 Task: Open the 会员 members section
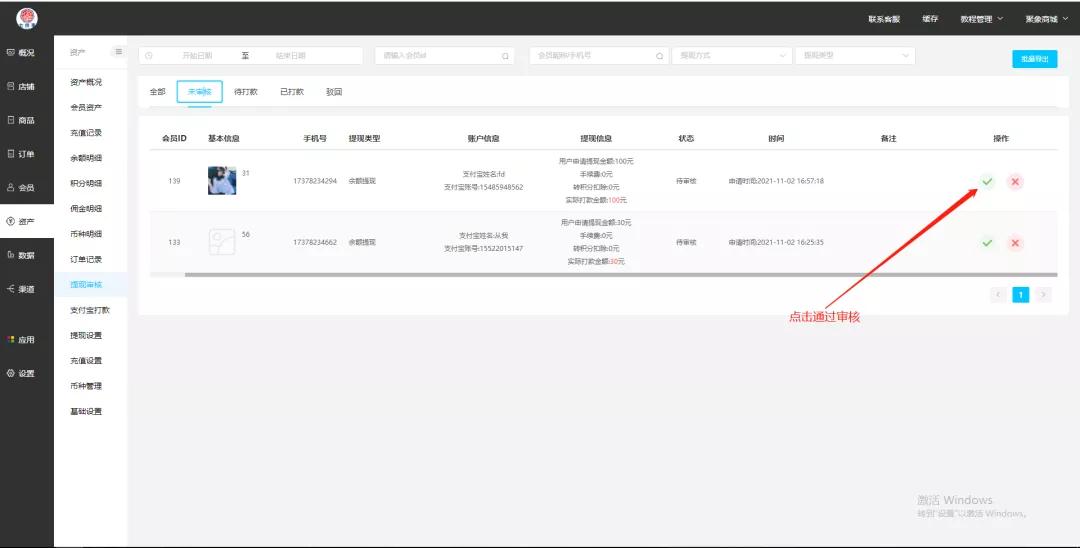pos(27,187)
